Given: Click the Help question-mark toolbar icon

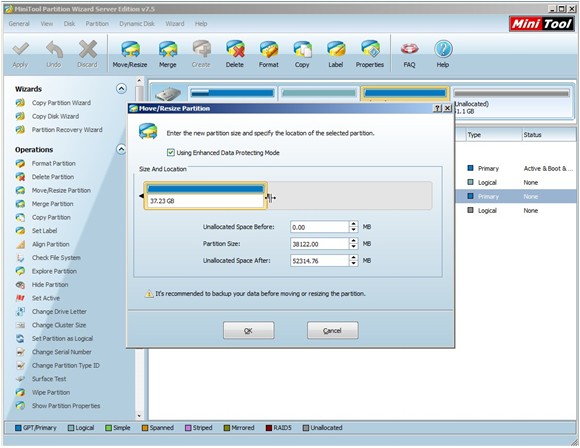Looking at the screenshot, I should point(443,49).
